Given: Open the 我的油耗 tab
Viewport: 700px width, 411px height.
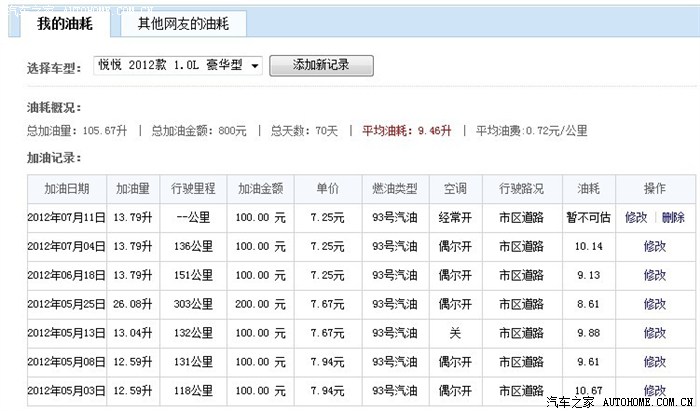Looking at the screenshot, I should pyautogui.click(x=65, y=23).
